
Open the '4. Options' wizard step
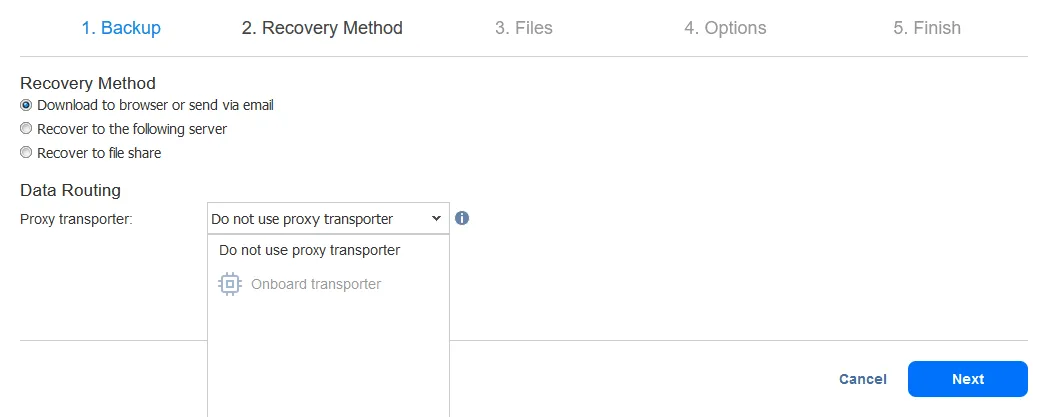tap(725, 28)
